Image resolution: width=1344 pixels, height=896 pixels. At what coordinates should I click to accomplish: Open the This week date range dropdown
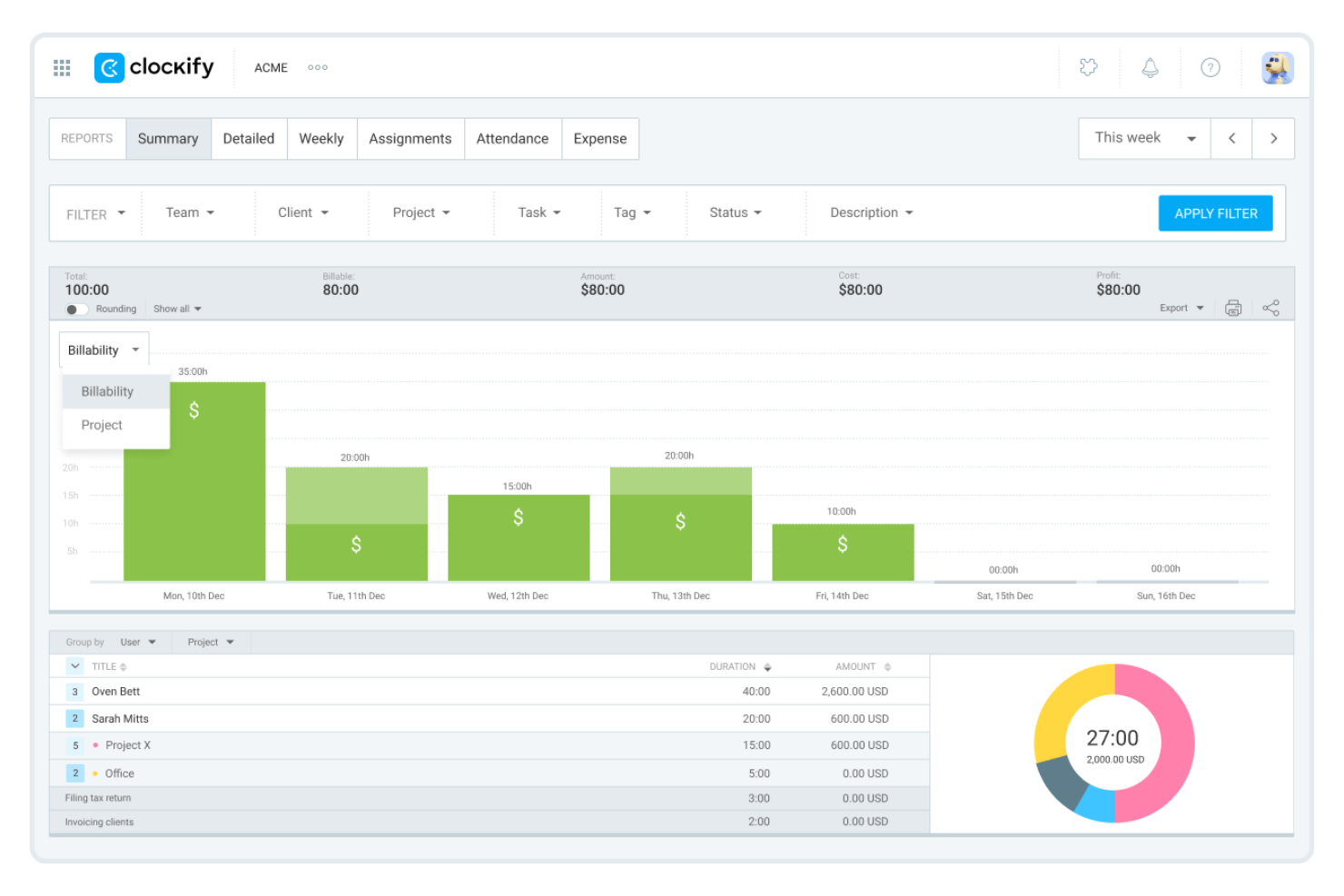click(x=1143, y=138)
